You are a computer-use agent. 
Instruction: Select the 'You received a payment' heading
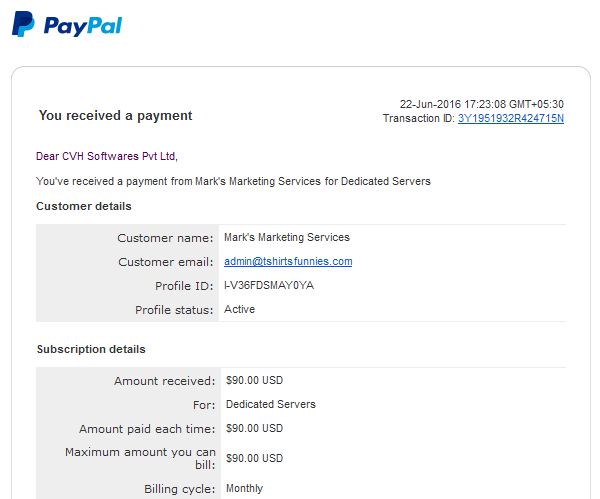point(115,116)
